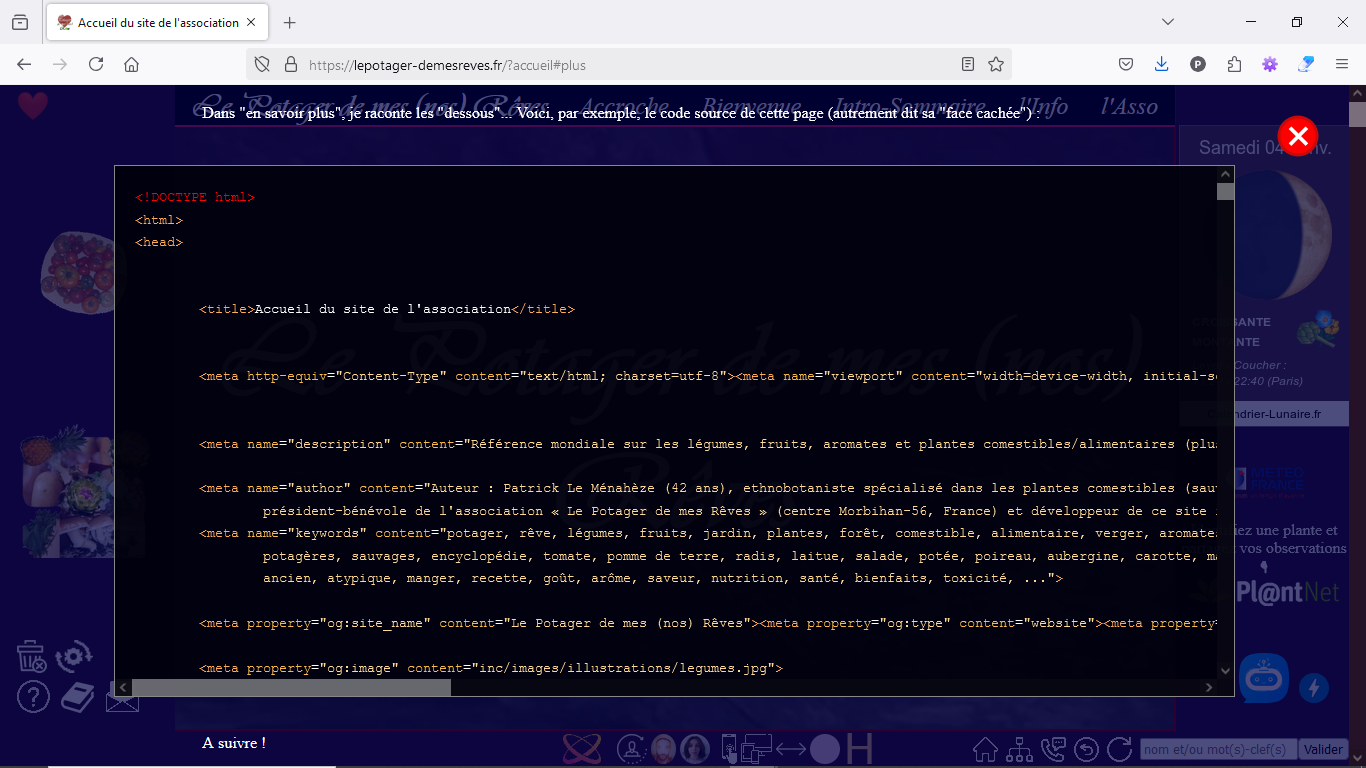Viewport: 1366px width, 768px height.
Task: Click the code panel horizontal scrollbar thumb
Action: pyautogui.click(x=291, y=688)
